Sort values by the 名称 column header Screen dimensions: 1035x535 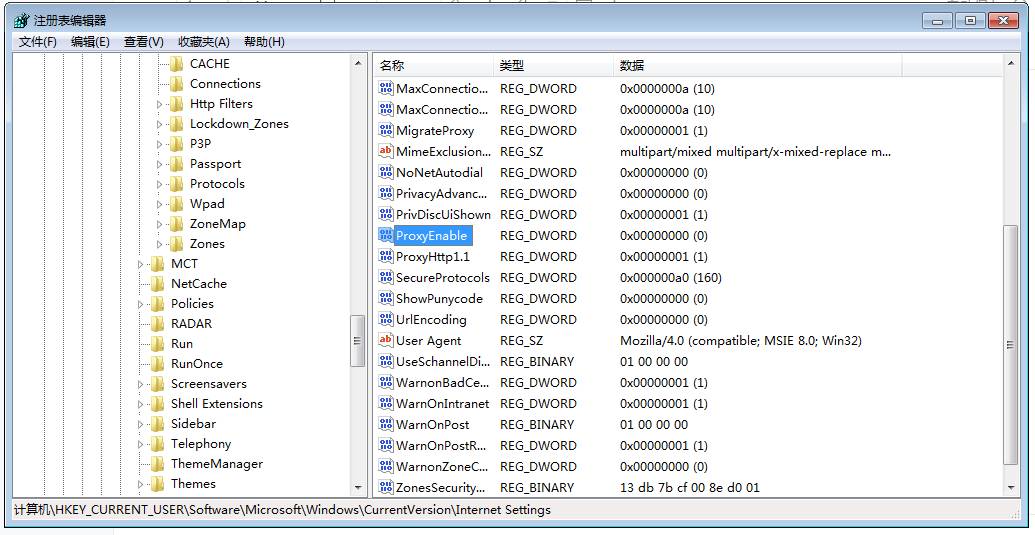point(434,65)
